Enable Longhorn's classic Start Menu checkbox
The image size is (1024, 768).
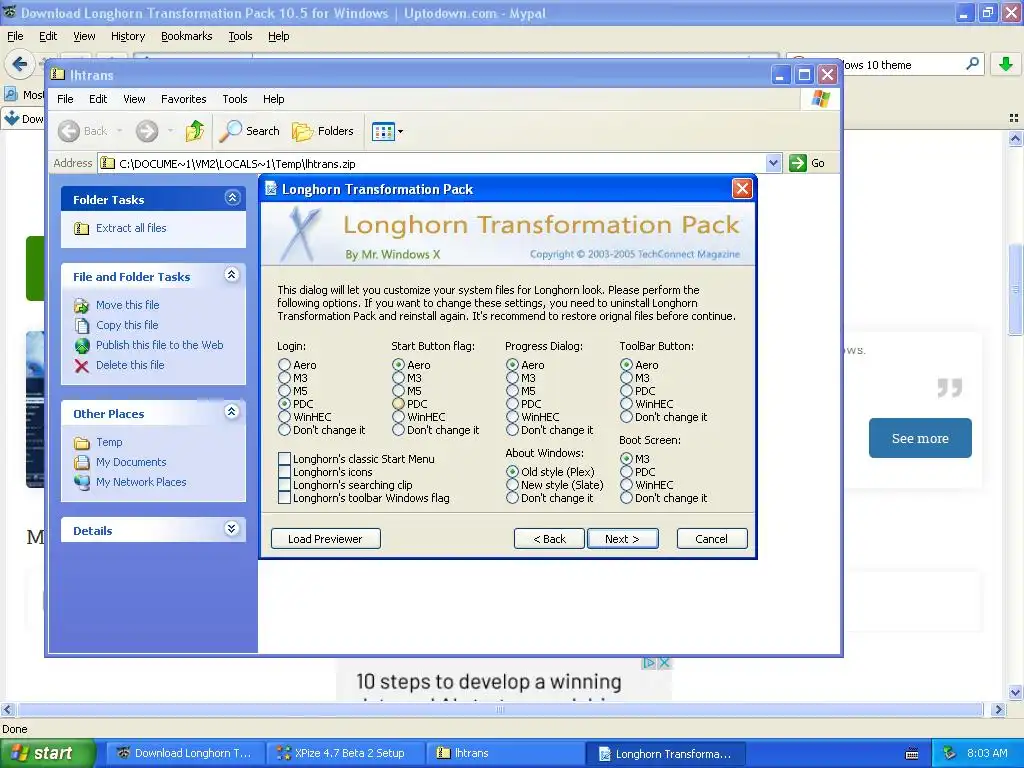[x=284, y=459]
